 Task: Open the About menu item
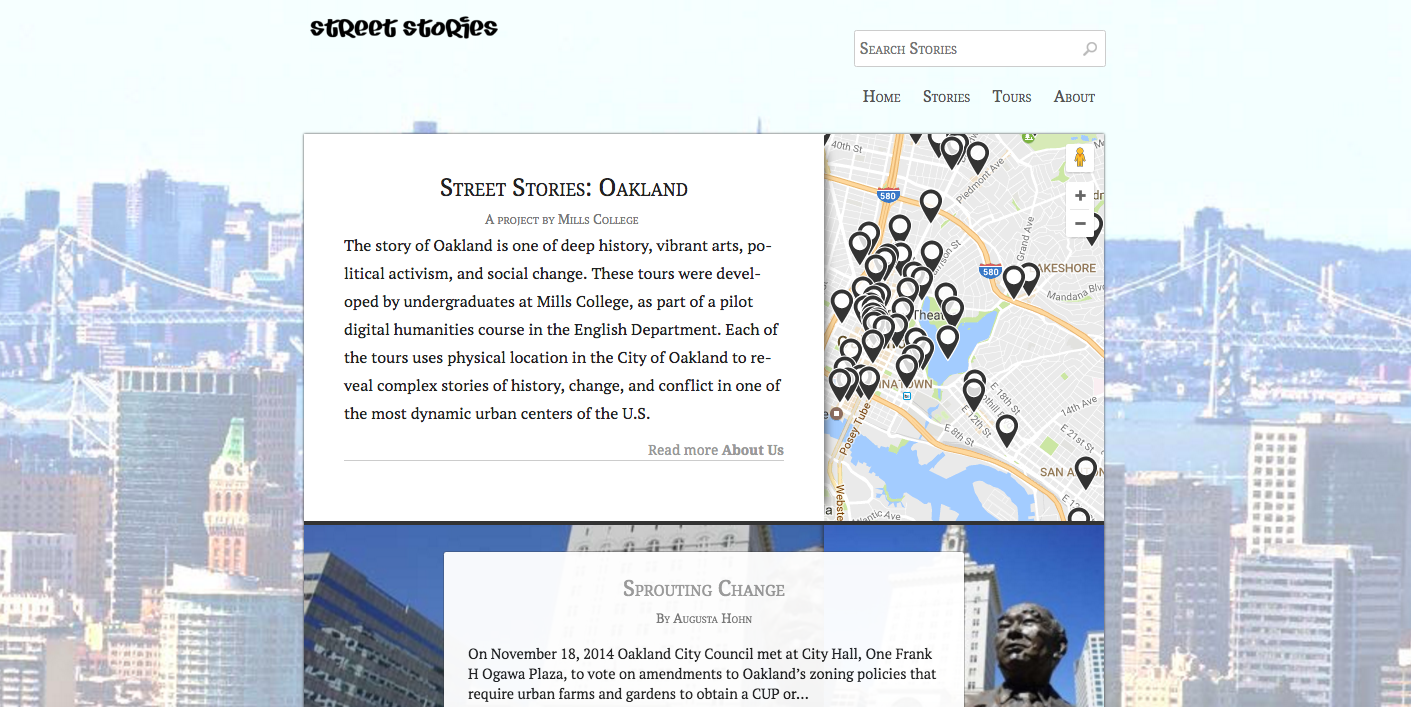tap(1074, 97)
